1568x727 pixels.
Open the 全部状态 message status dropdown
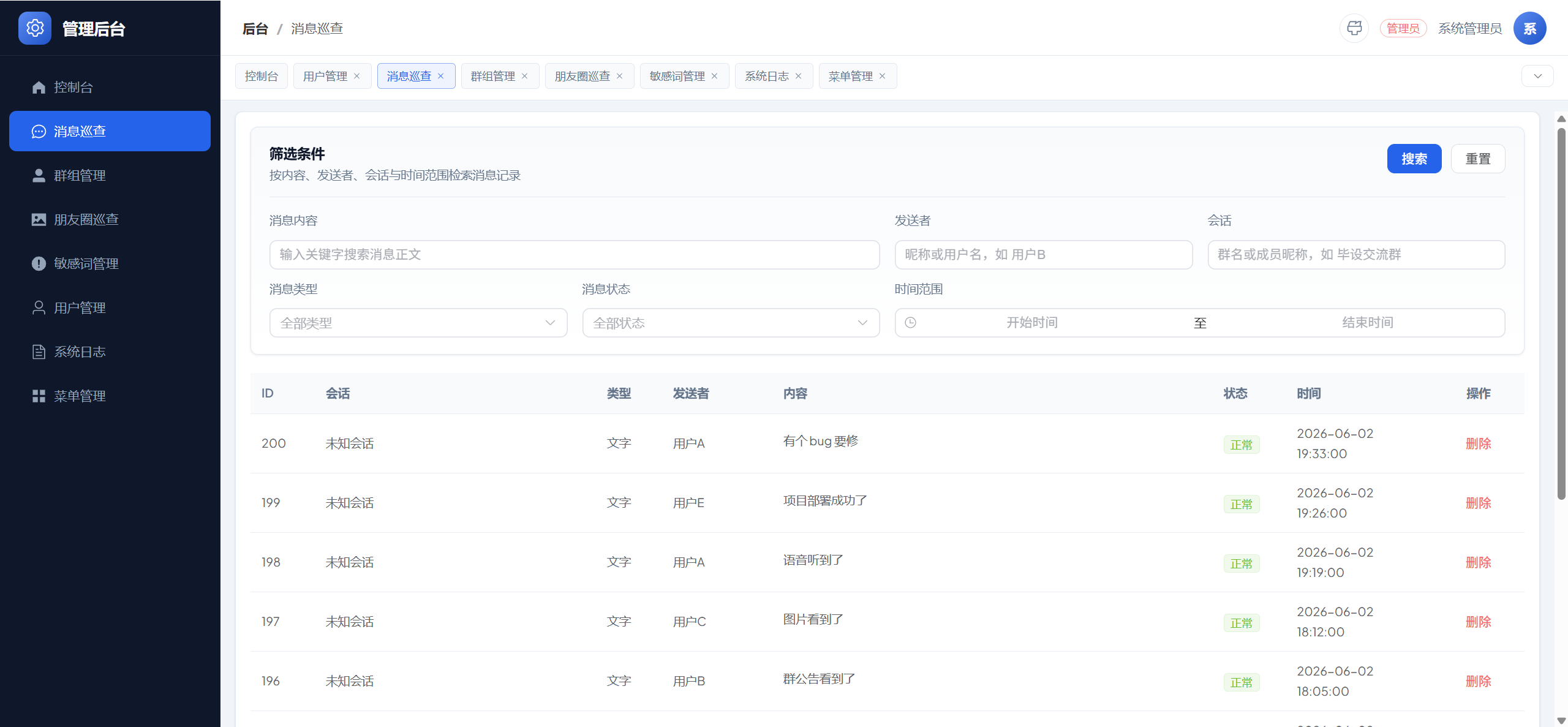click(x=731, y=323)
